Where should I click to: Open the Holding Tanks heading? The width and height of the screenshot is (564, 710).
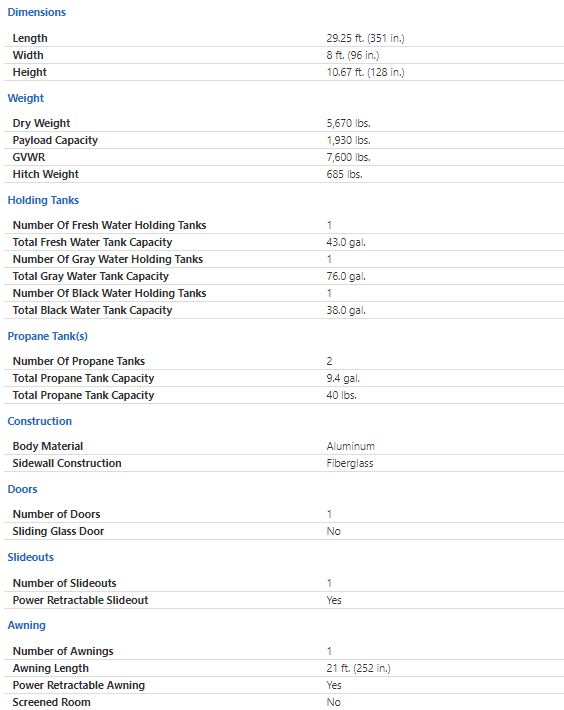tap(43, 200)
